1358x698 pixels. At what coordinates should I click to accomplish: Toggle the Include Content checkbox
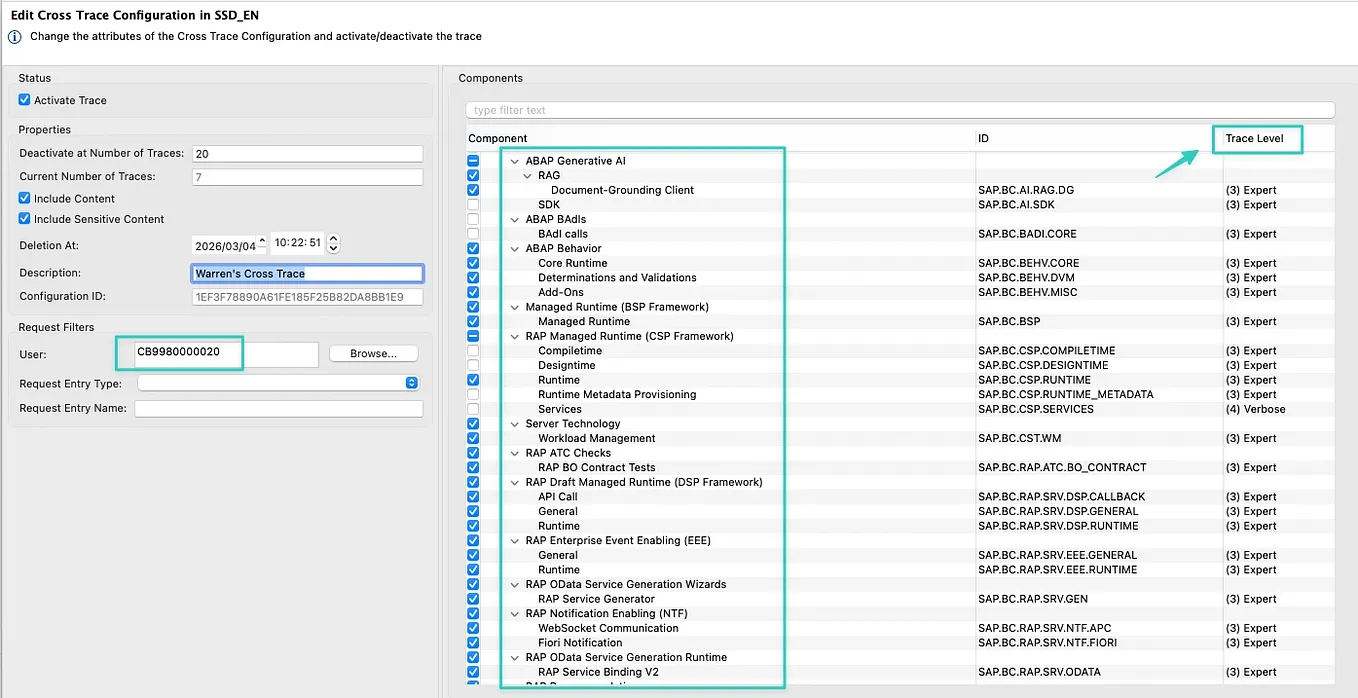pyautogui.click(x=25, y=198)
